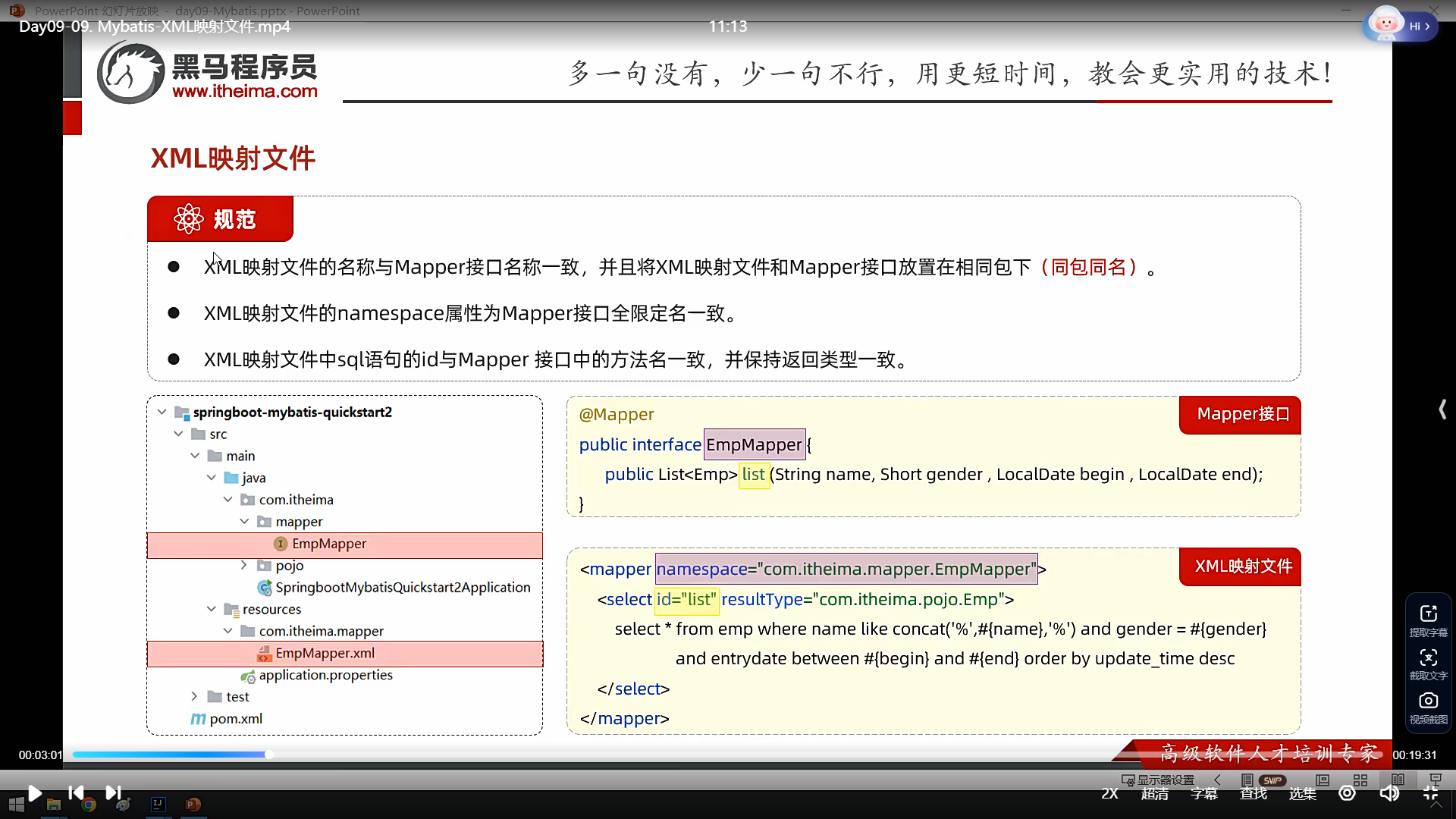Open File Explorer from taskbar
Viewport: 1456px width, 819px height.
[x=53, y=805]
